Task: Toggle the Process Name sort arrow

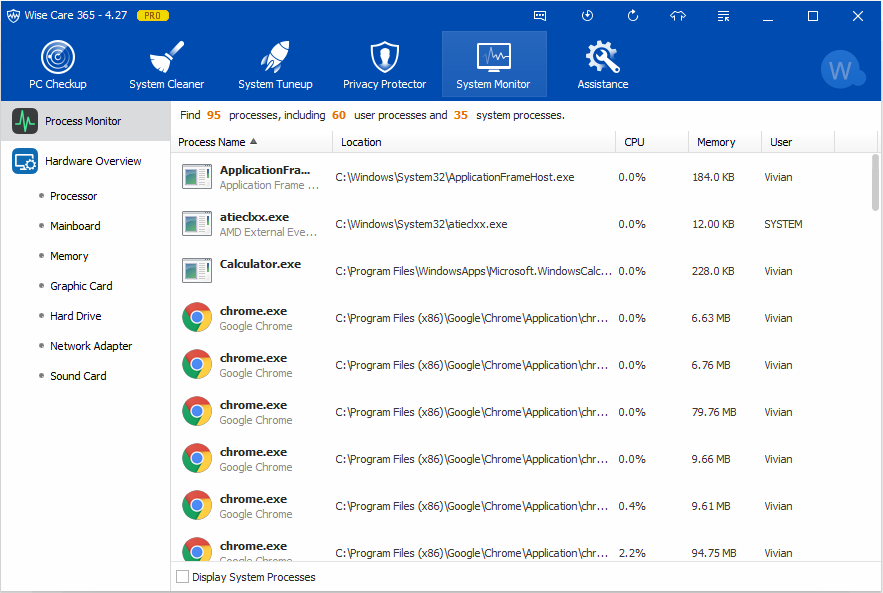Action: (253, 141)
